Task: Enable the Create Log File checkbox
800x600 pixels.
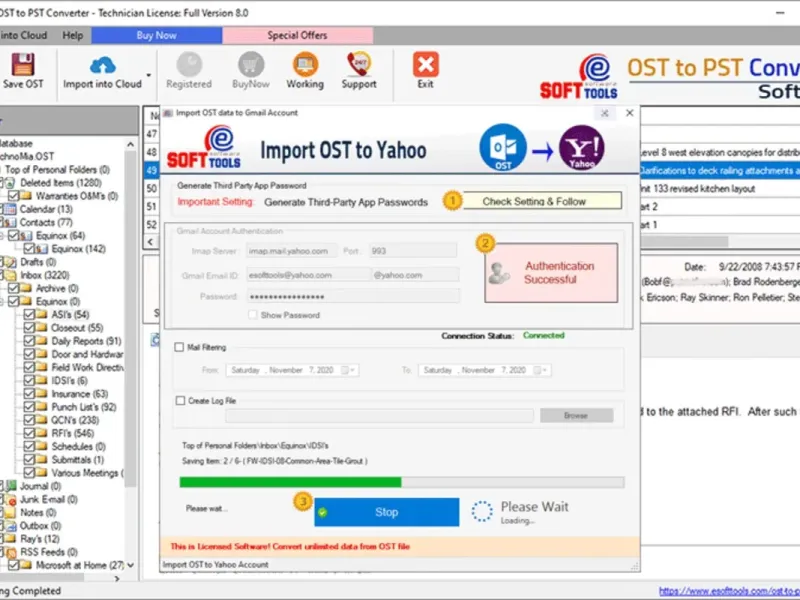Action: 180,401
